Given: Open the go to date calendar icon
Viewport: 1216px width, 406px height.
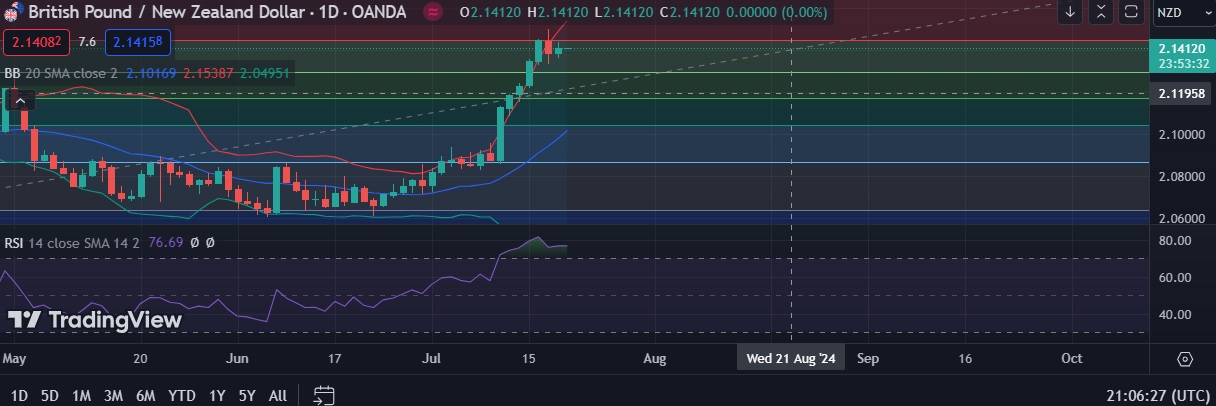Looking at the screenshot, I should coord(323,395).
